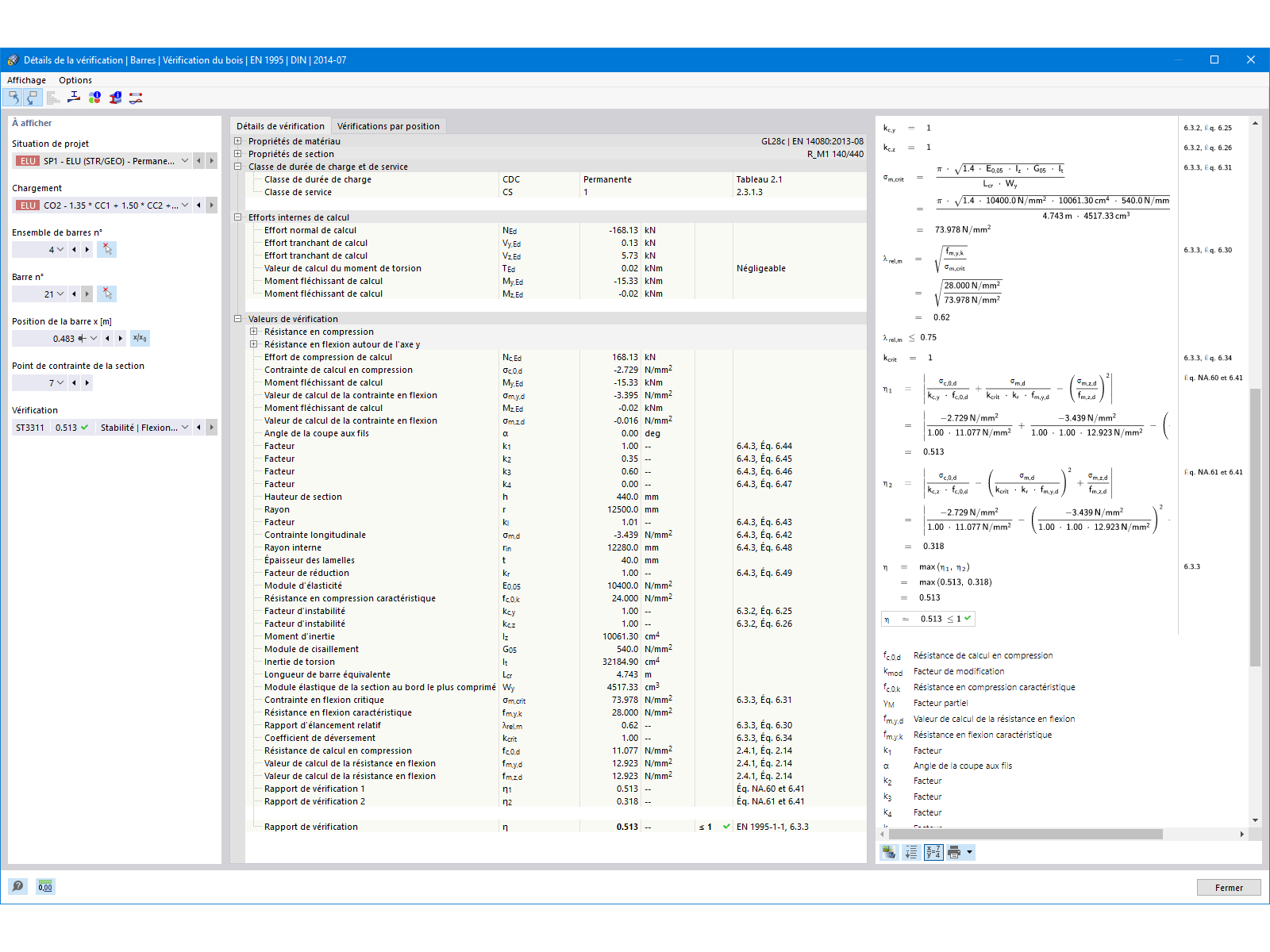This screenshot has height=952, width=1270.
Task: Collapse the Valeurs de vérification group
Action: pos(237,319)
